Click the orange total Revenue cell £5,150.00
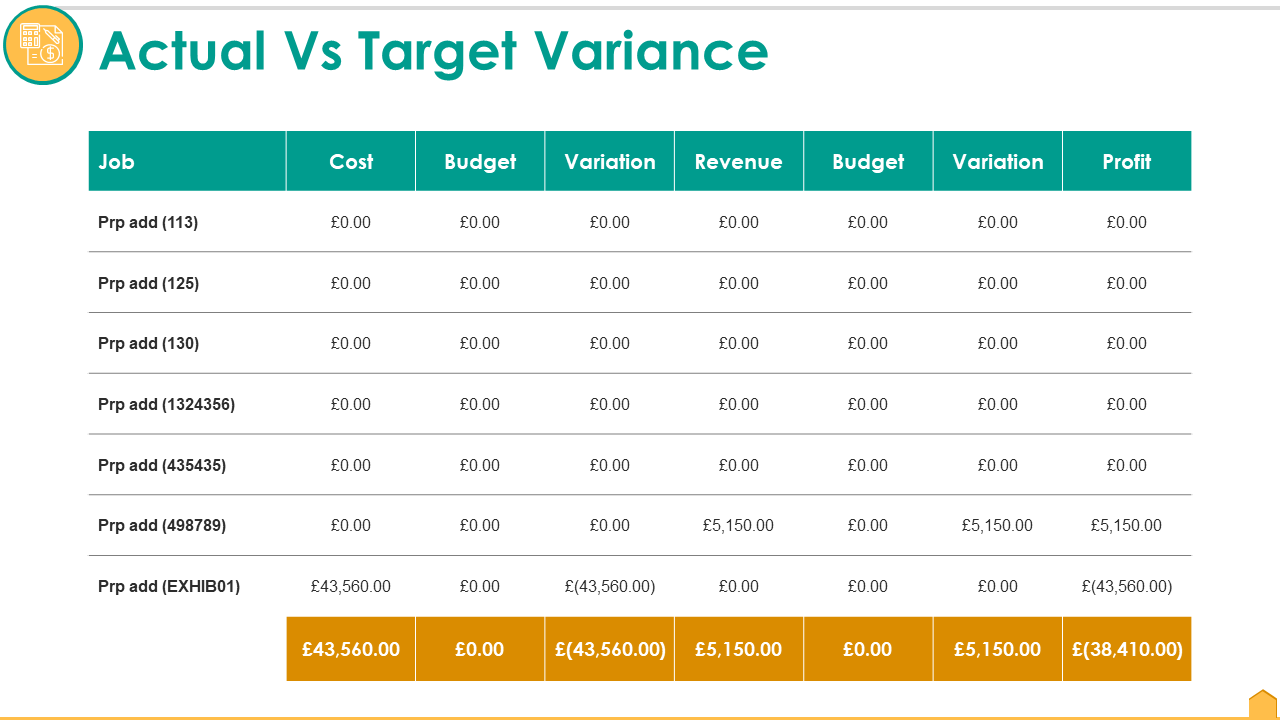 [x=739, y=649]
